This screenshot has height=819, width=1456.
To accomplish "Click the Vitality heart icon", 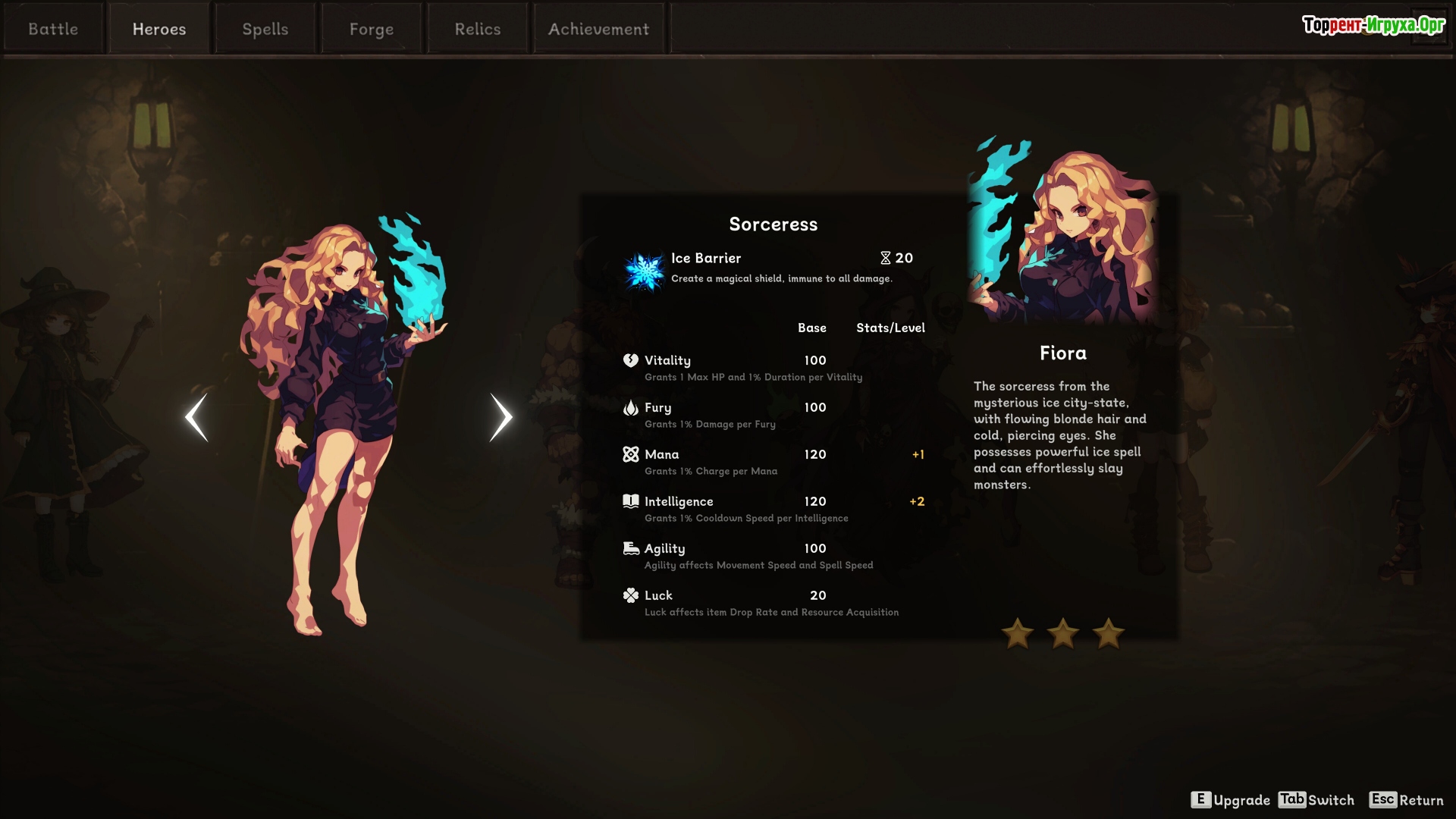I will (630, 360).
